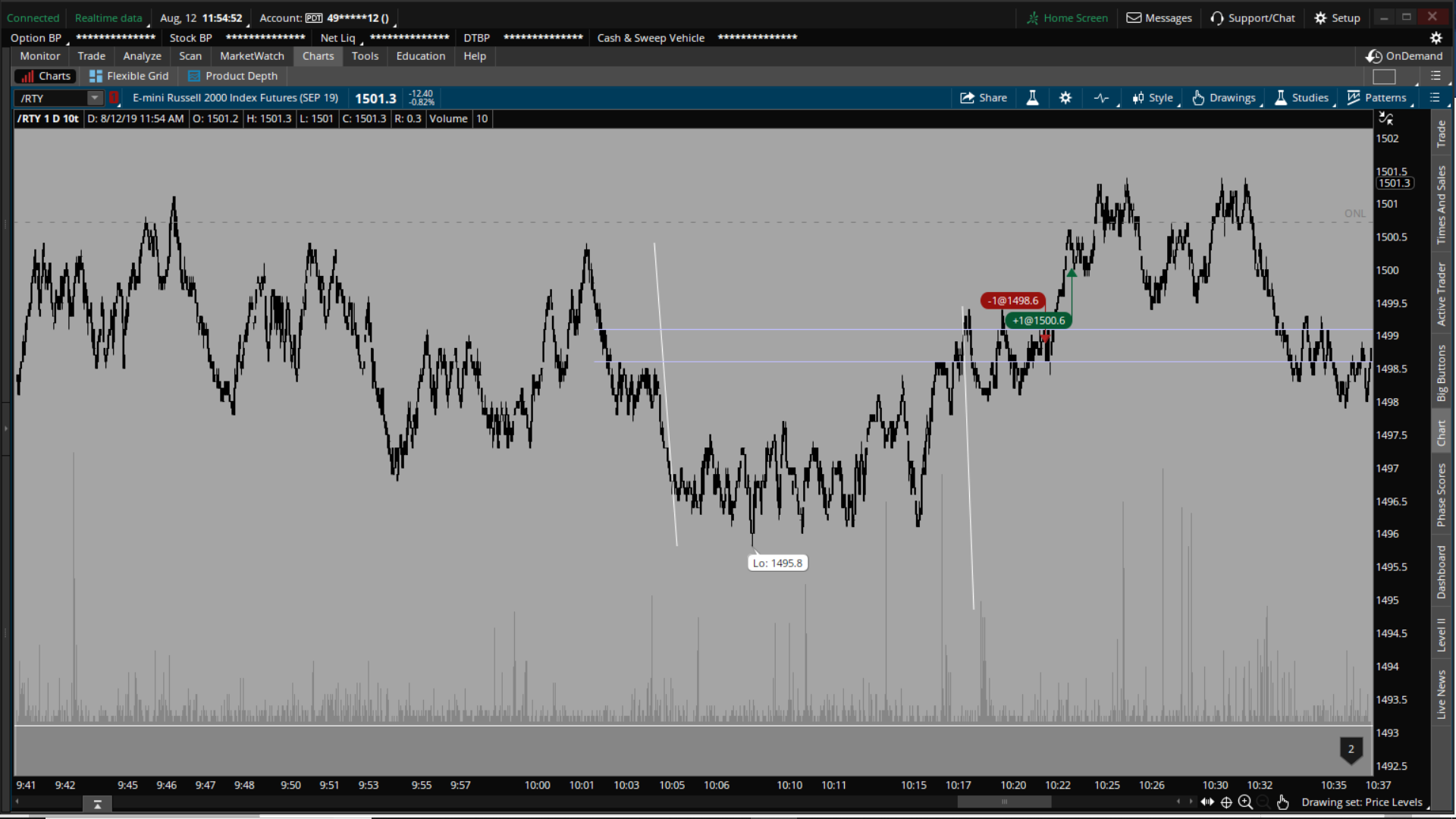Click the Lo: 1495.8 low price label
The image size is (1456, 819).
click(777, 563)
